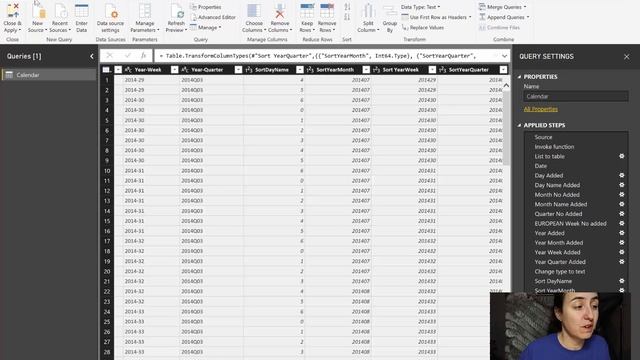Open the Year-Quarter column filter dropdown
Image resolution: width=640 pixels, height=360 pixels.
click(238, 70)
